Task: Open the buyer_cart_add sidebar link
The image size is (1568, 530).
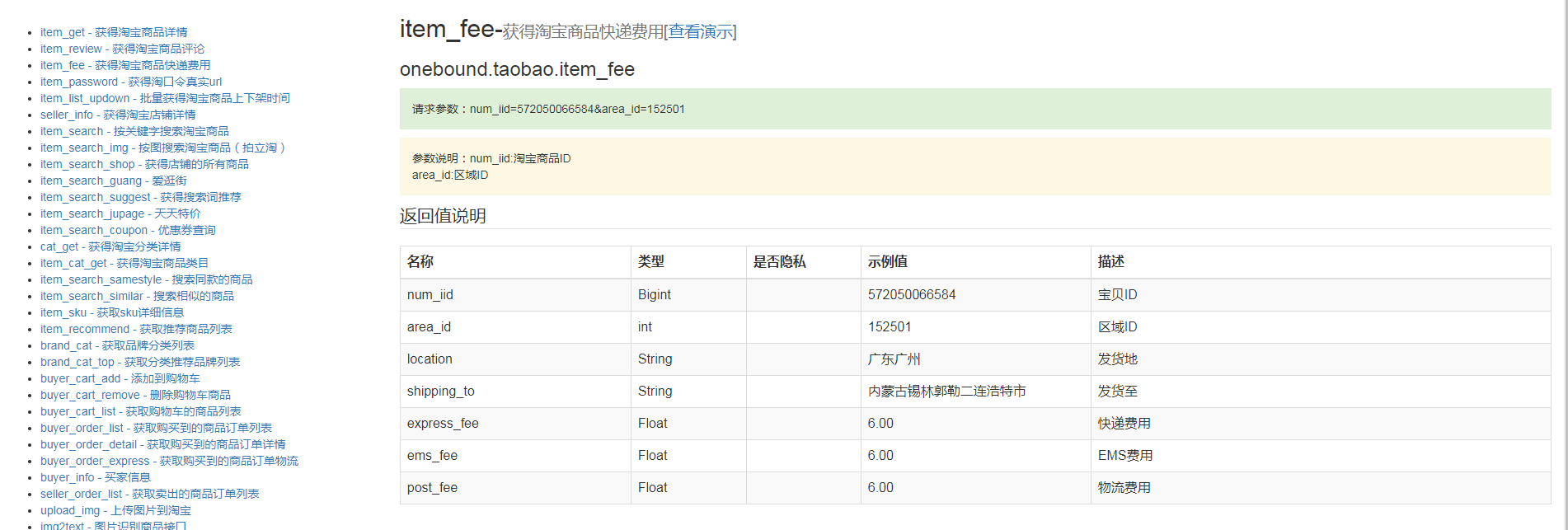Action: [x=120, y=378]
